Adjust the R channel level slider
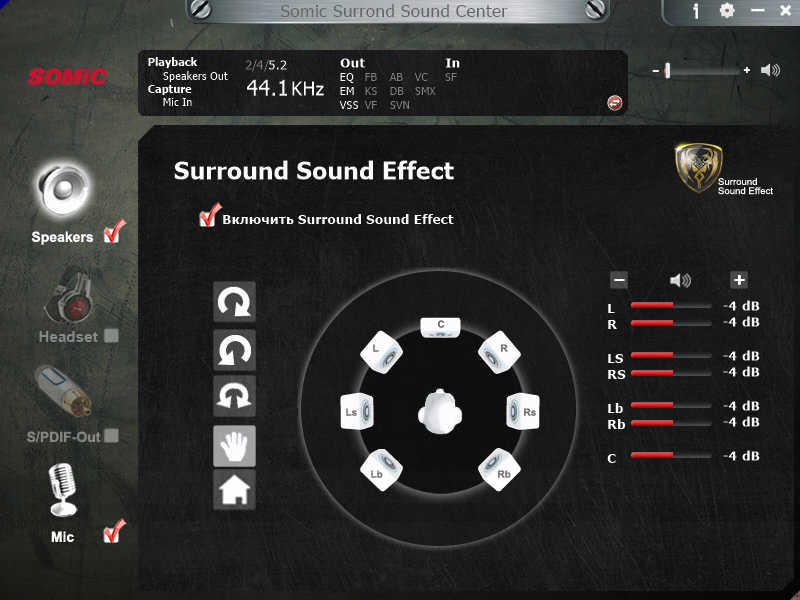Screen dimensions: 800x600 [671, 323]
